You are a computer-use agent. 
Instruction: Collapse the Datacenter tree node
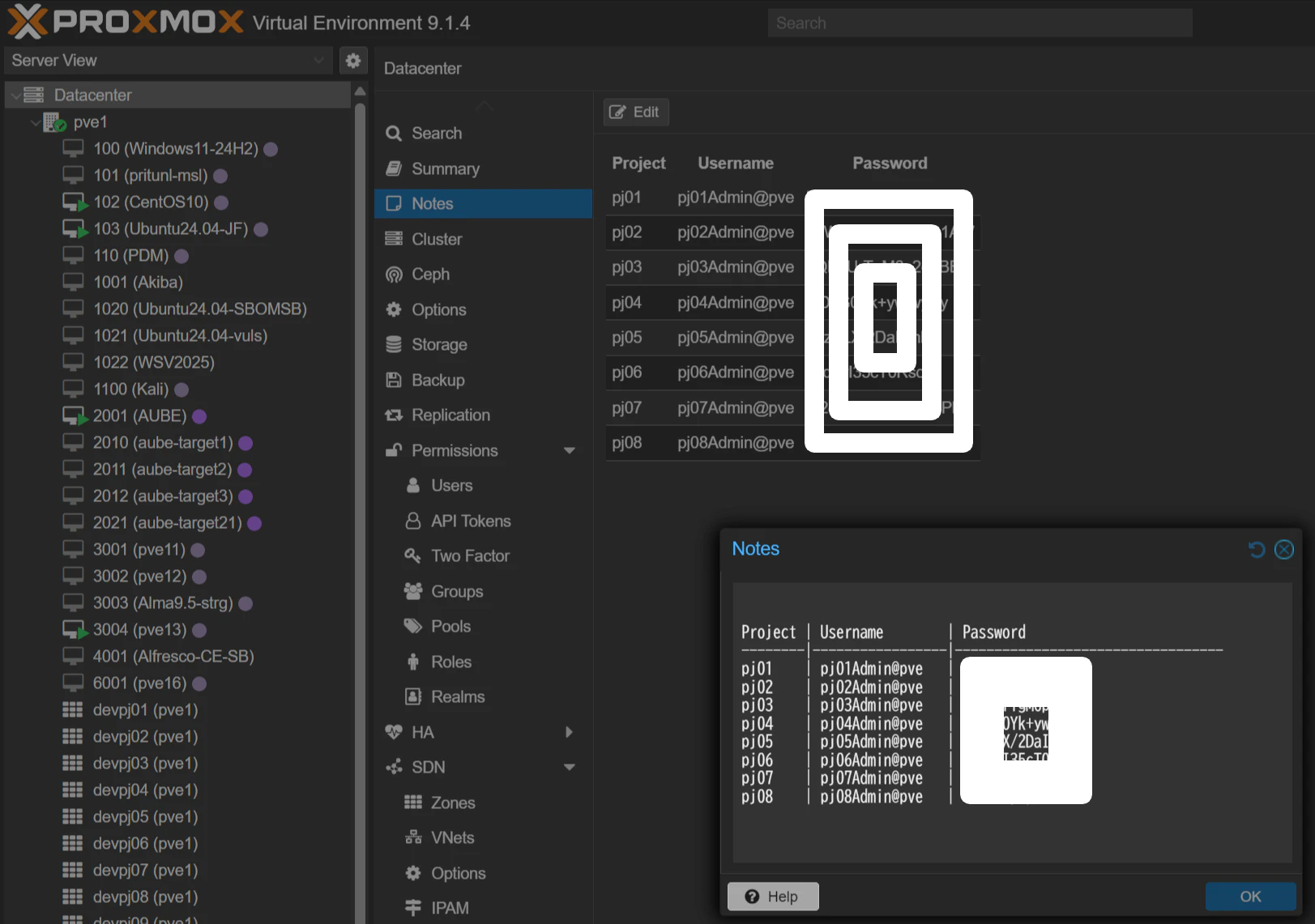pyautogui.click(x=15, y=96)
